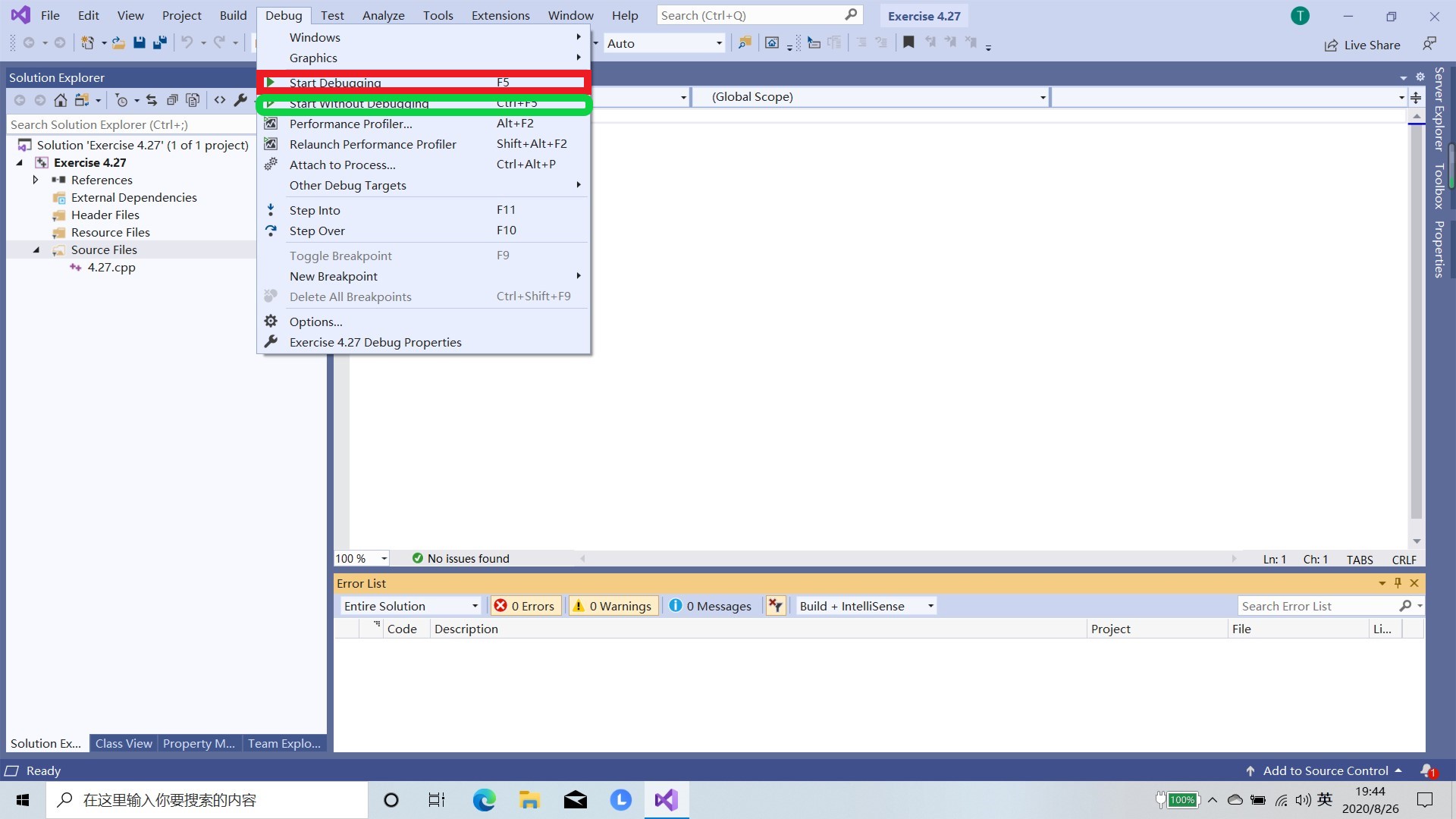
Task: Select the View Code angle-brackets icon
Action: [x=219, y=99]
